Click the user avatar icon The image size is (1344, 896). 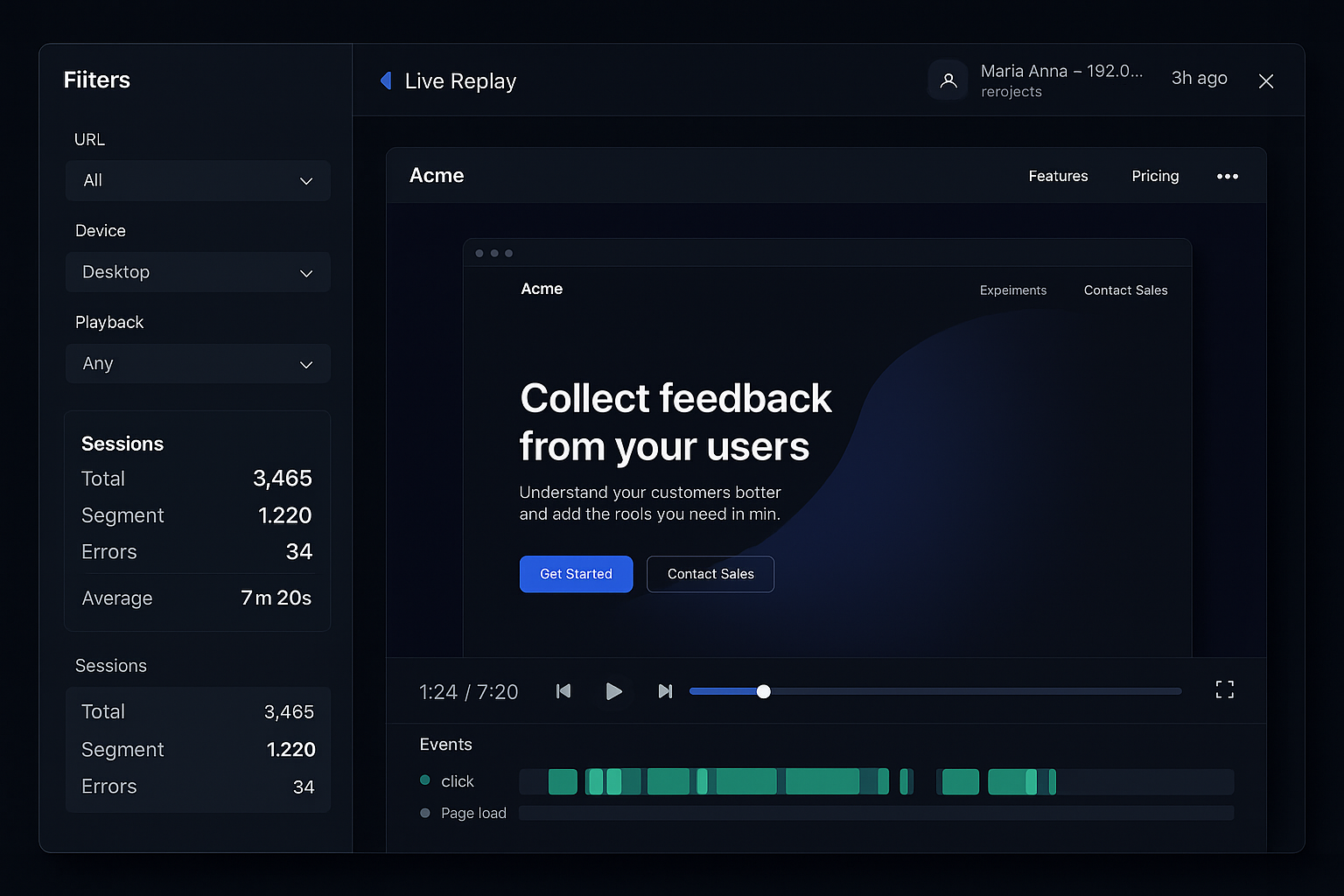click(x=948, y=80)
